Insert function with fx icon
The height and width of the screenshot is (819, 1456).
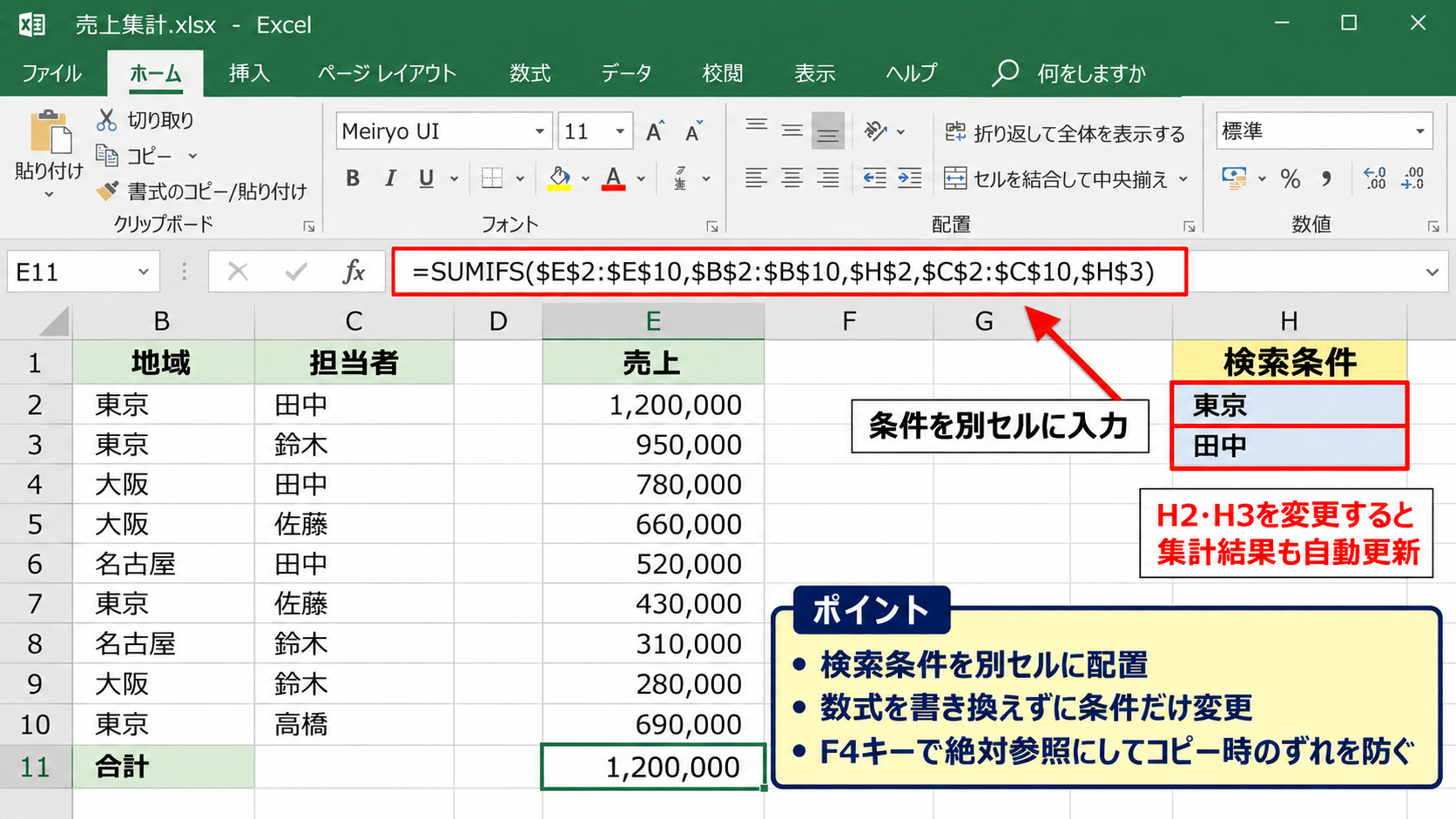(x=354, y=272)
